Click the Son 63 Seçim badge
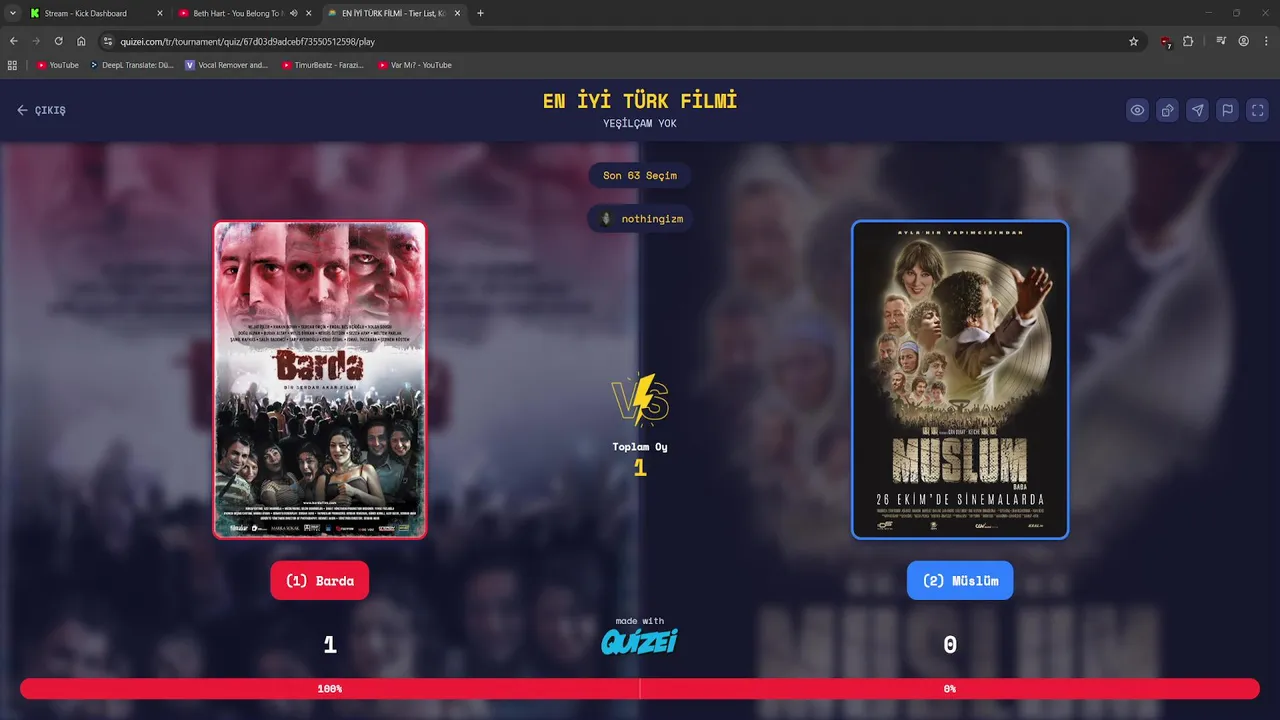Viewport: 1280px width, 720px height. coord(640,175)
